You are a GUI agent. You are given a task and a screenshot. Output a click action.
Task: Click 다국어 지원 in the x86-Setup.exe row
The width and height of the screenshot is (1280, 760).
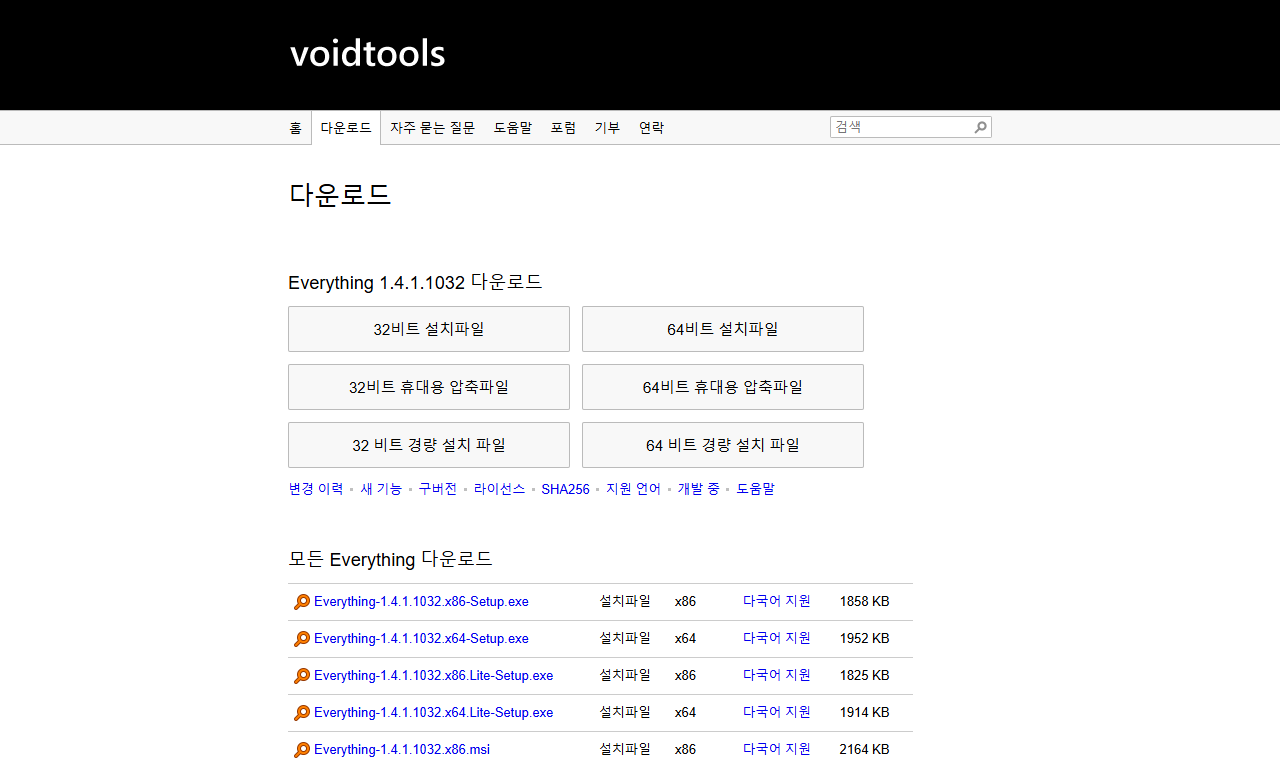point(777,601)
